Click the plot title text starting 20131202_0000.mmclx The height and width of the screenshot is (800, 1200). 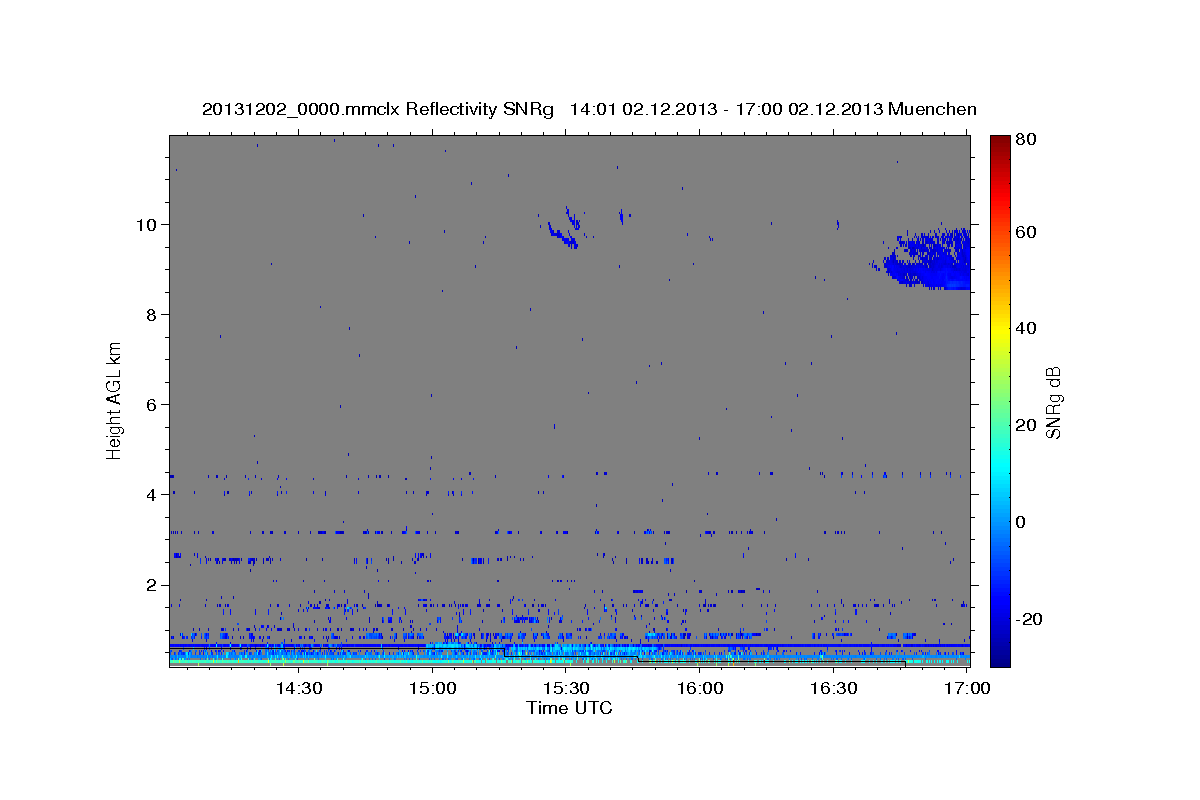(589, 109)
